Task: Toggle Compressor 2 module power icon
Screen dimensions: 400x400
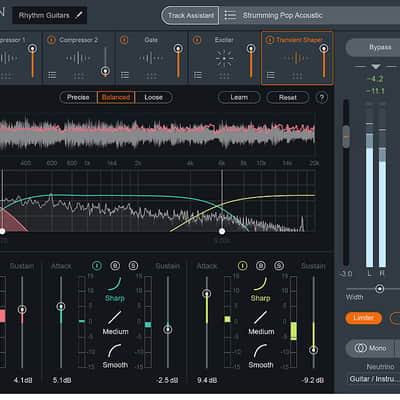Action: coord(51,40)
